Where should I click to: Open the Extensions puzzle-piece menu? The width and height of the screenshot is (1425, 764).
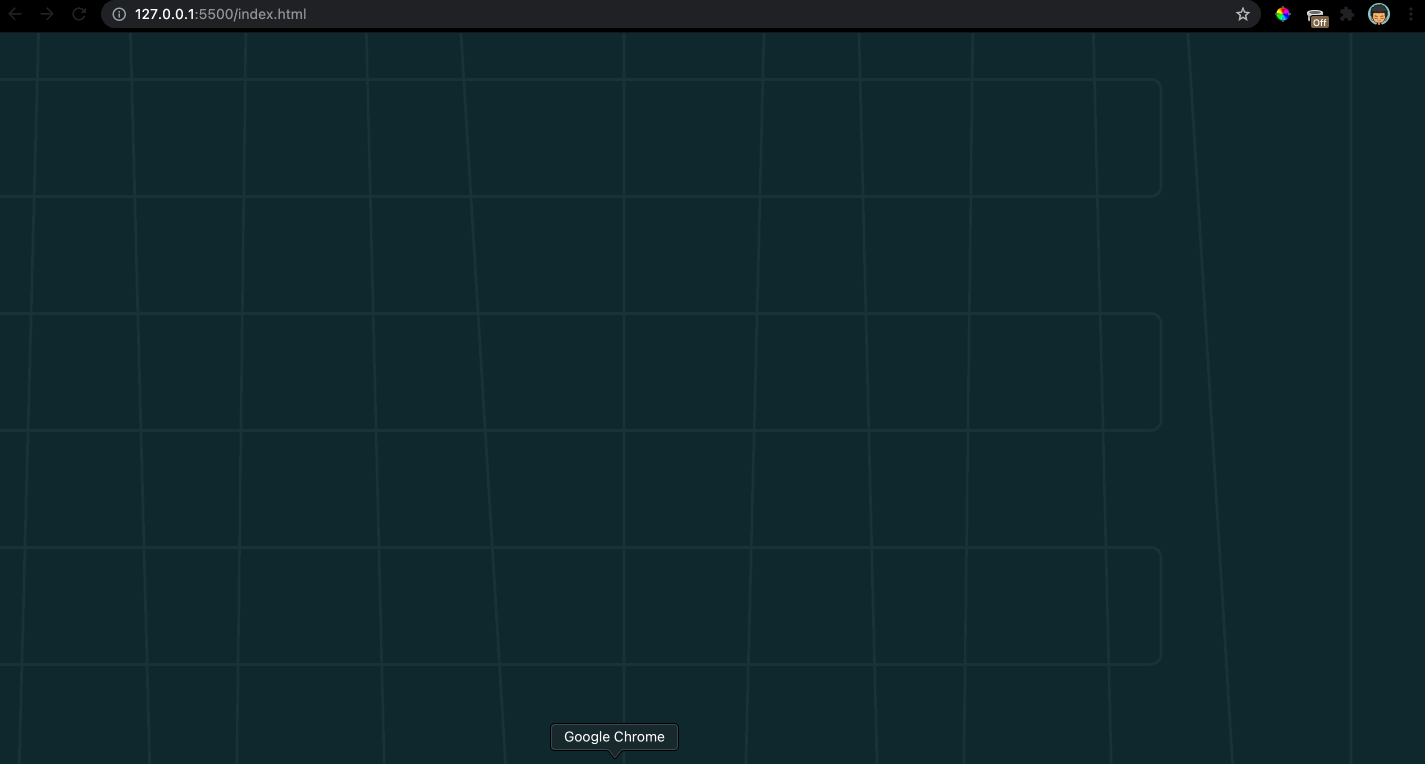(1348, 14)
